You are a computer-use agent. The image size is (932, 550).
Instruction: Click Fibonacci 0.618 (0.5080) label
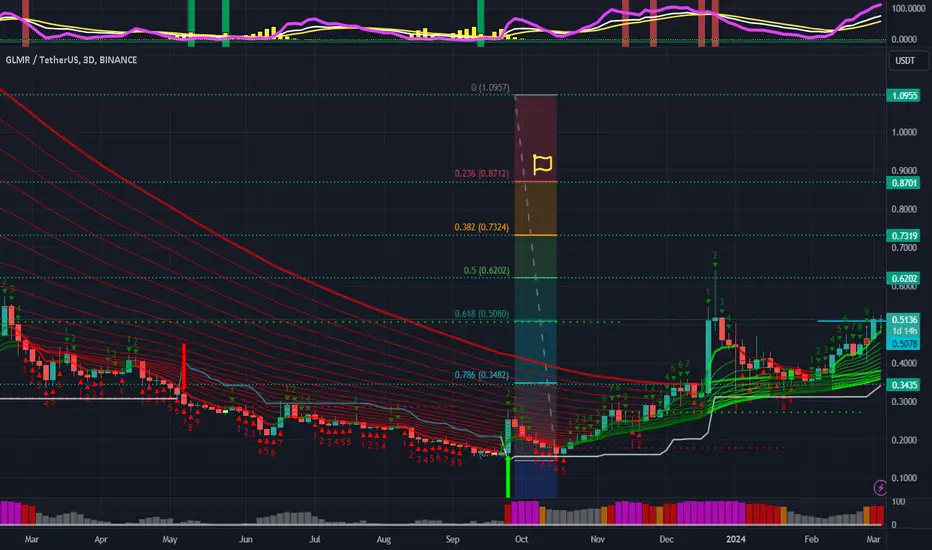pyautogui.click(x=481, y=314)
